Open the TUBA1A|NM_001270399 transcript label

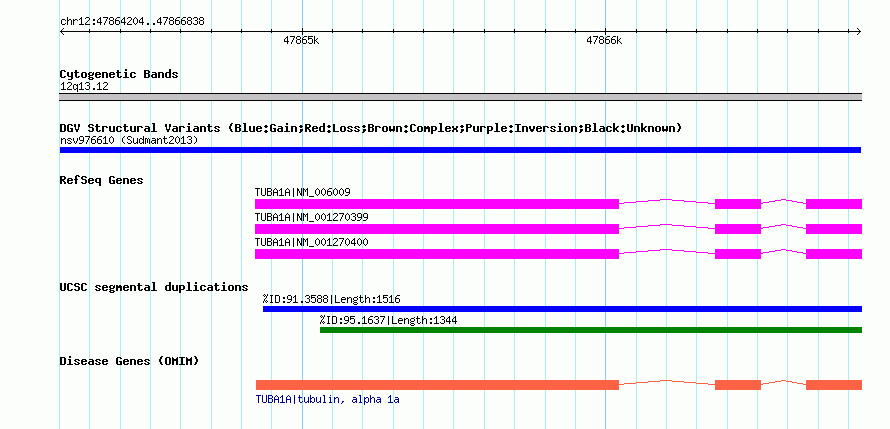click(x=312, y=217)
